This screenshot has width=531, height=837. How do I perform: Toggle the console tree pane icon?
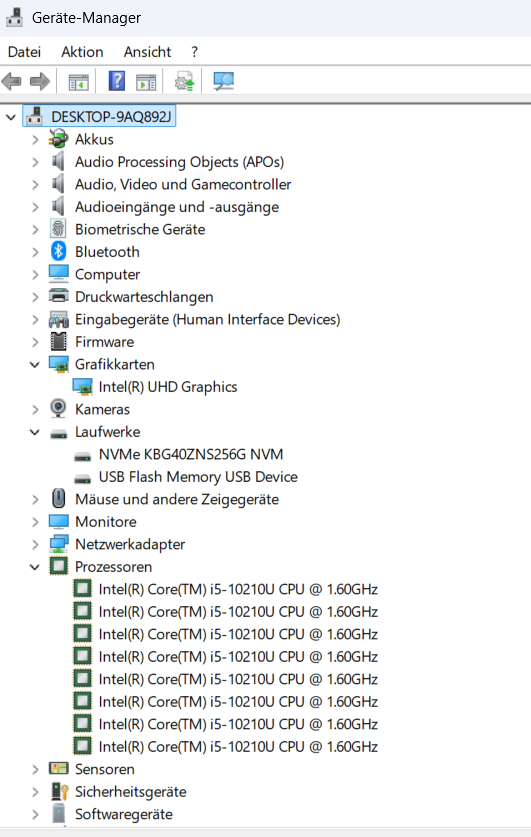point(78,82)
